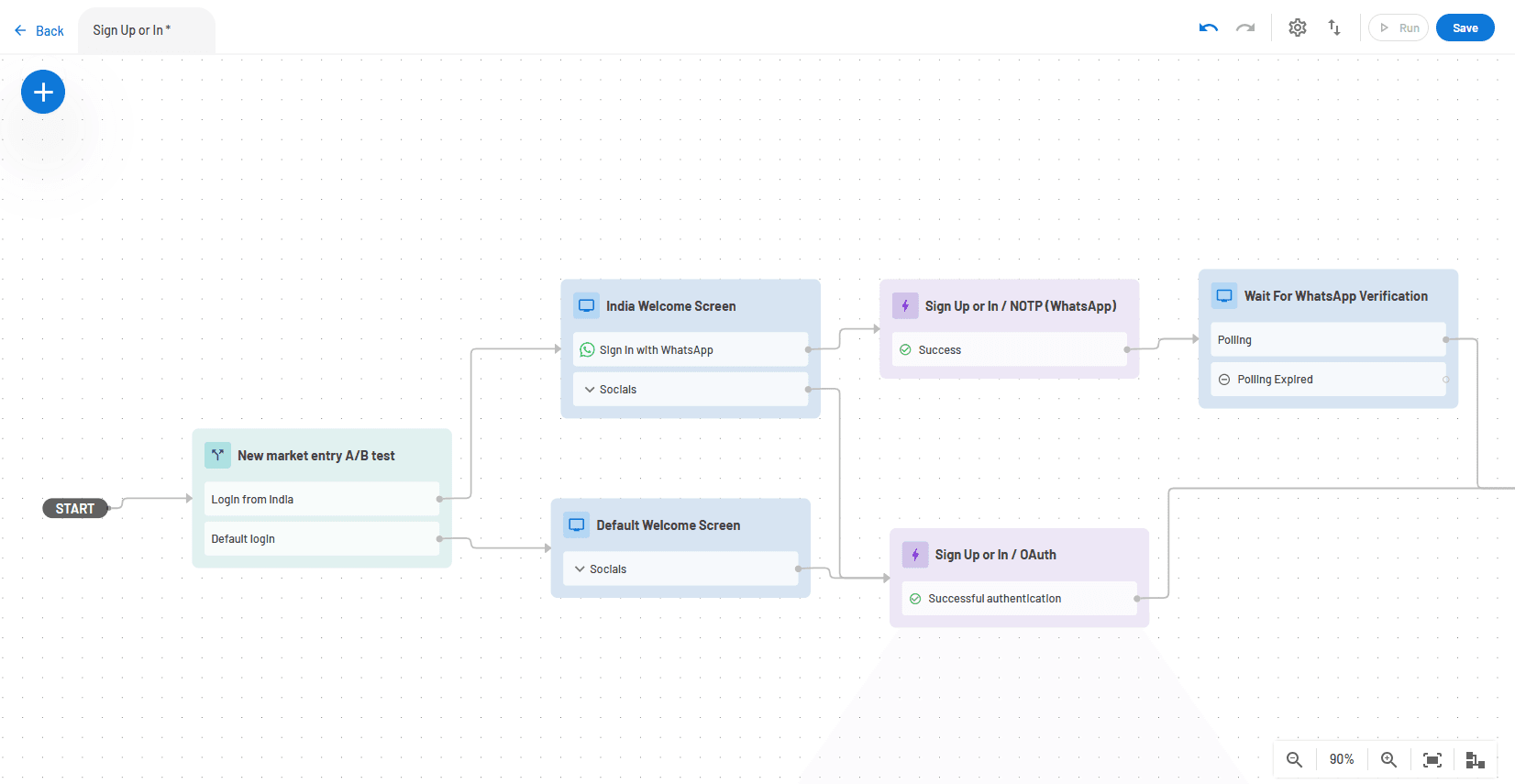Click the redo icon in the toolbar
1515x784 pixels.
[x=1244, y=28]
